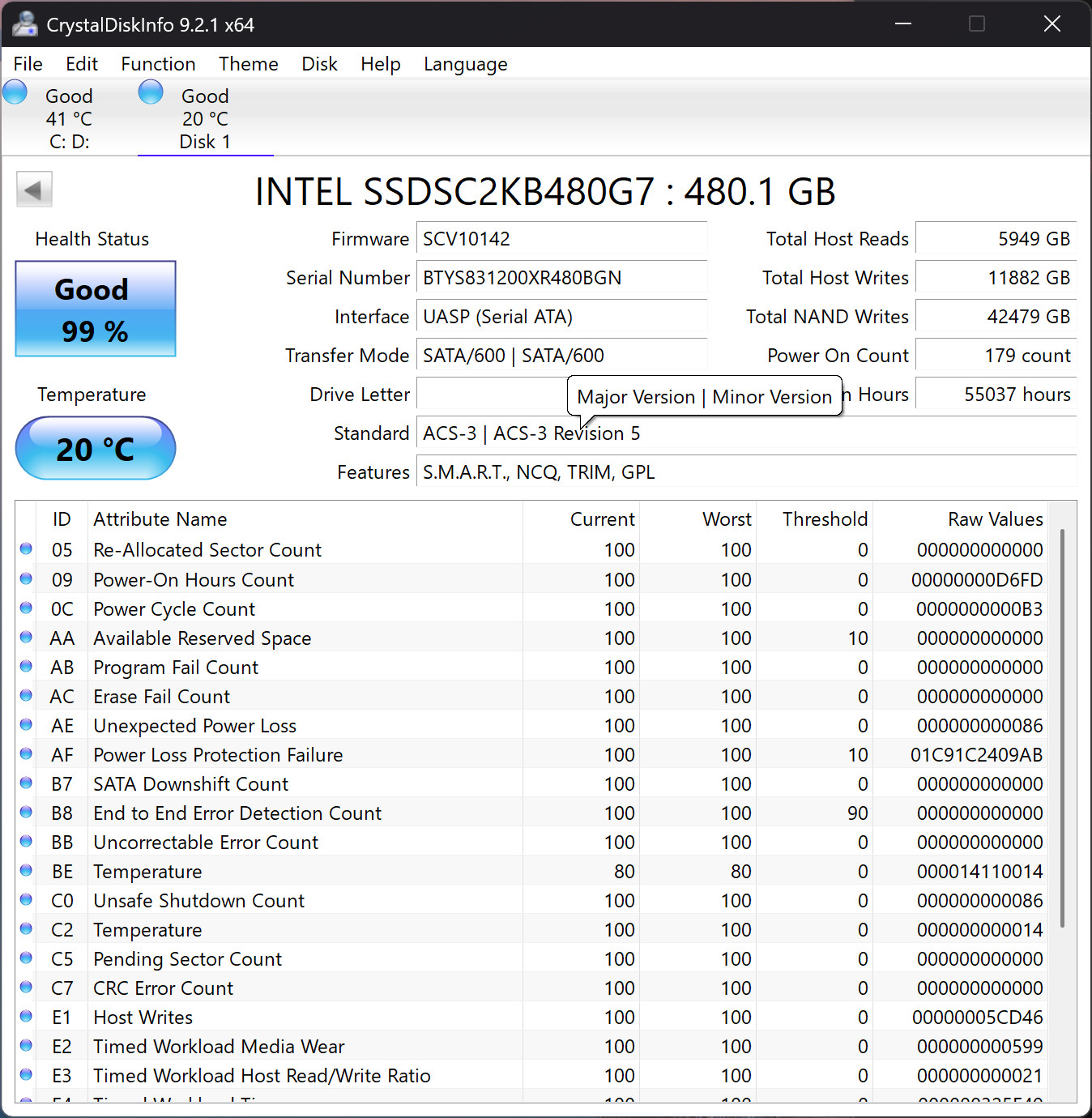
Task: Click the Interface field UASP (Serial ATA)
Action: tap(561, 317)
